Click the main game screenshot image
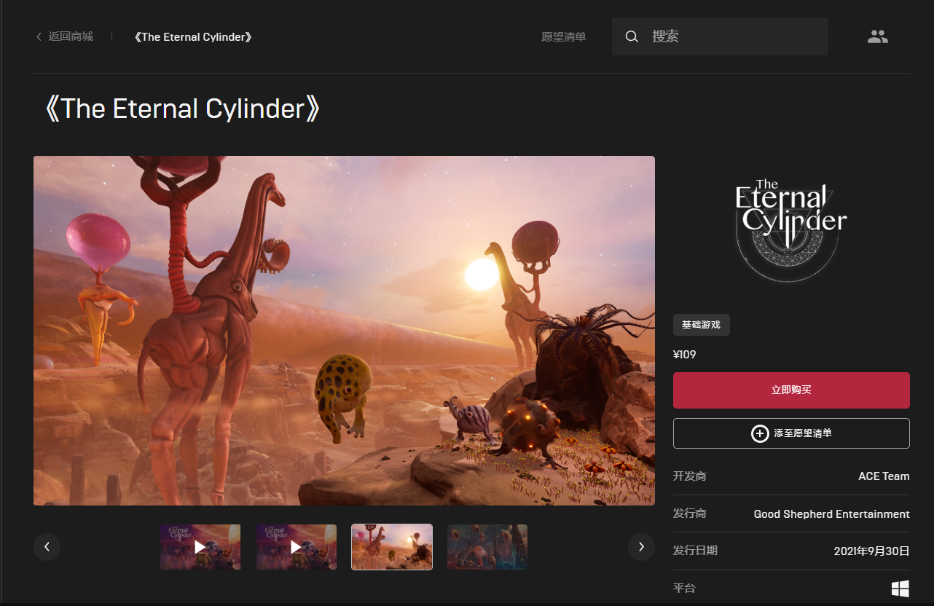The height and width of the screenshot is (606, 934). 344,331
